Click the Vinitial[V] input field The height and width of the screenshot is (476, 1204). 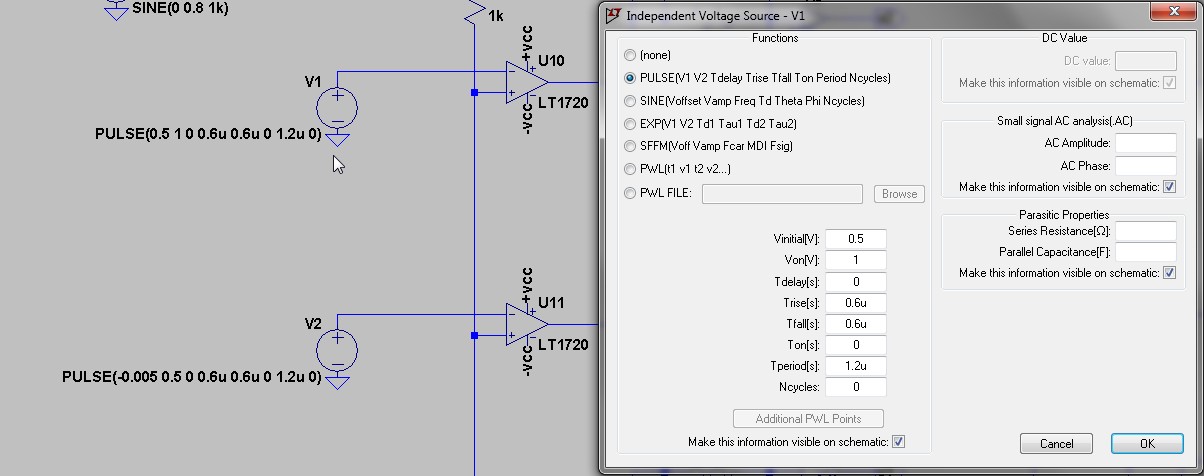856,239
